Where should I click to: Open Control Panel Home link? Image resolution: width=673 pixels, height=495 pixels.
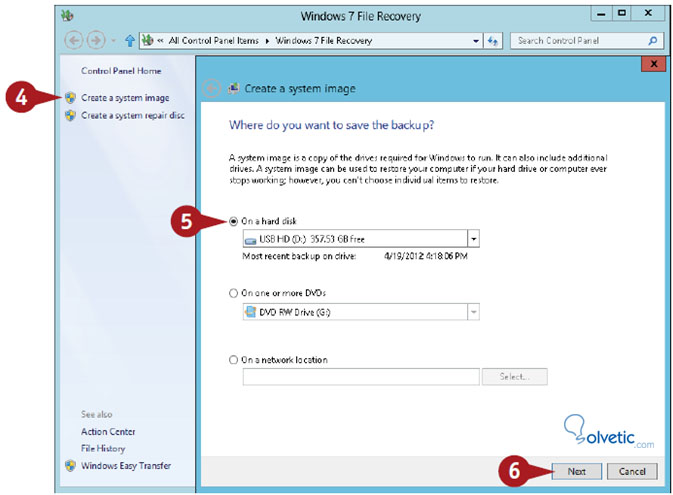tap(121, 71)
